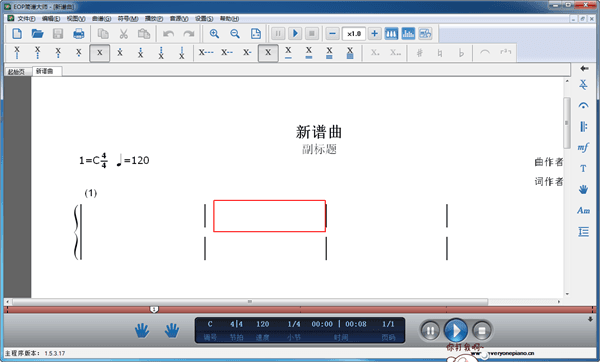This screenshot has width=600, height=362.
Task: Select the one-octave-lower note
Action: (x=79, y=53)
